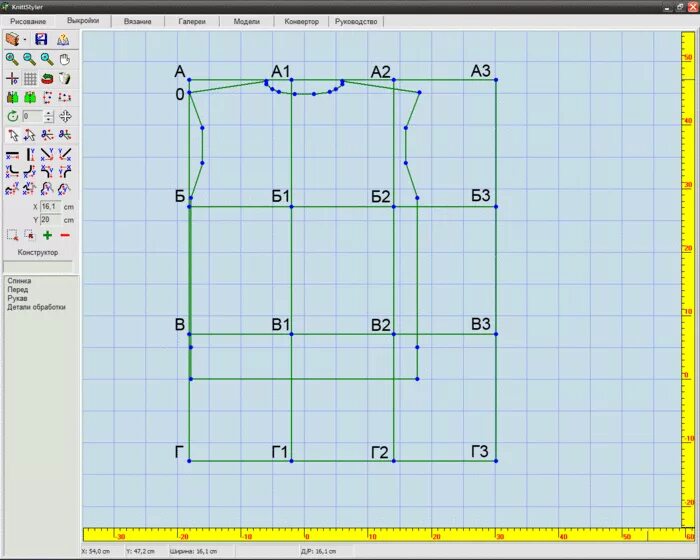This screenshot has height=560, width=700.
Task: Click the second scissors cut tool
Action: click(65, 134)
